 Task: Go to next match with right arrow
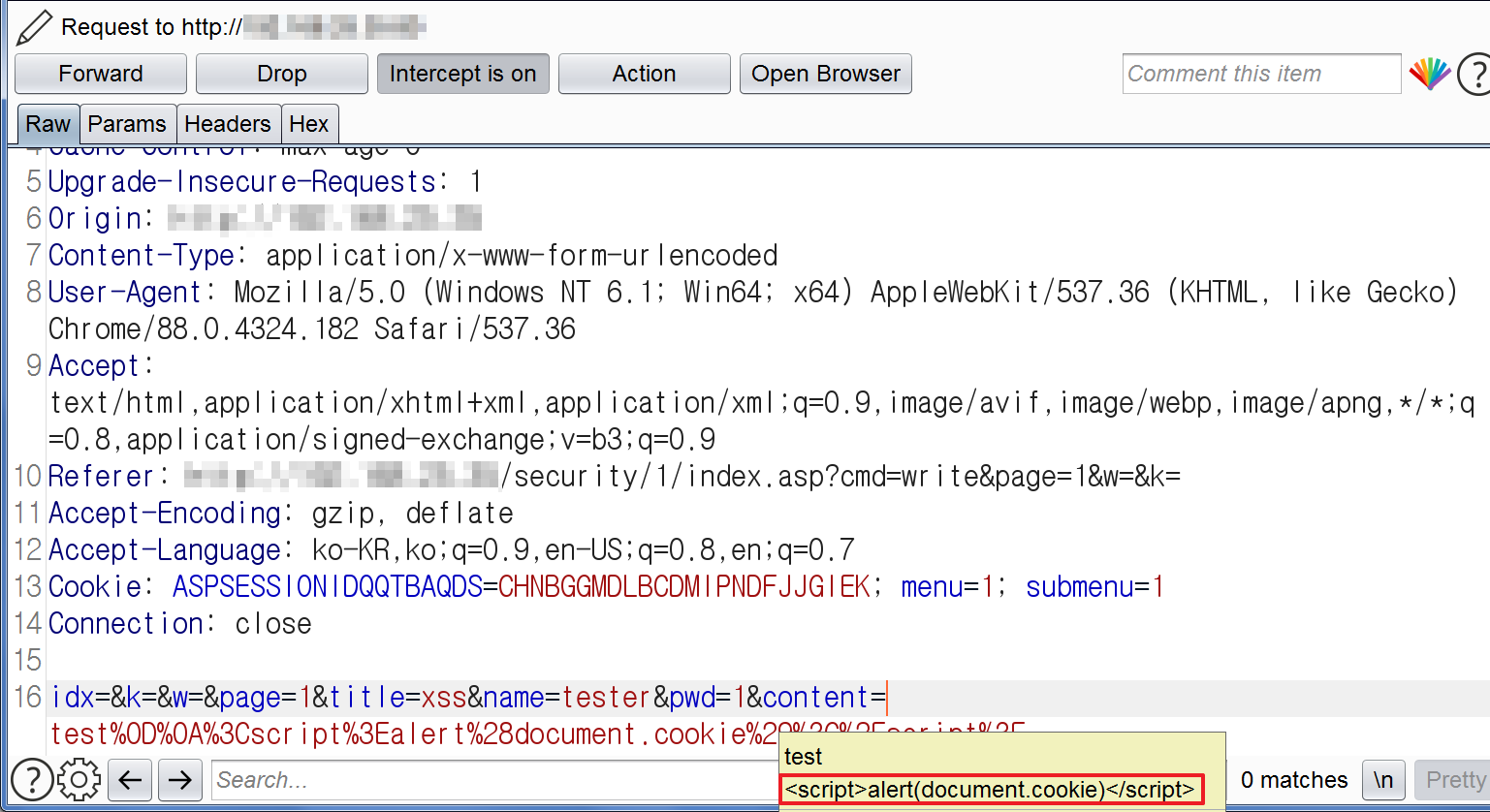coord(180,779)
